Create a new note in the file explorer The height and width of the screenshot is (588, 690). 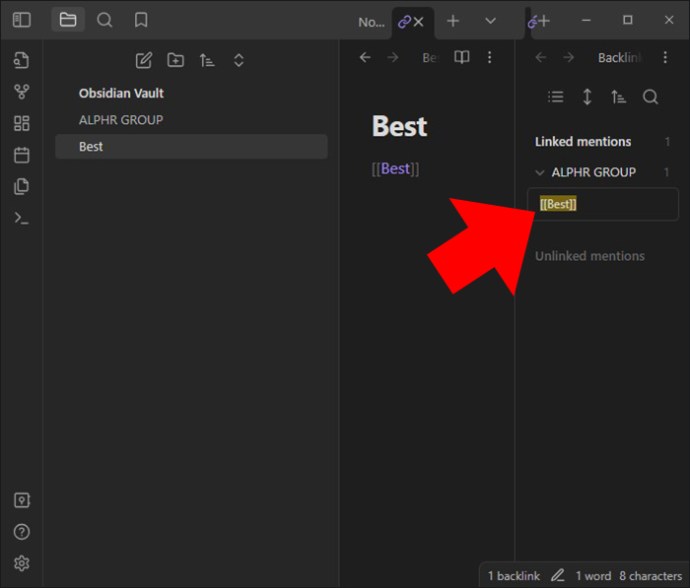click(x=144, y=60)
